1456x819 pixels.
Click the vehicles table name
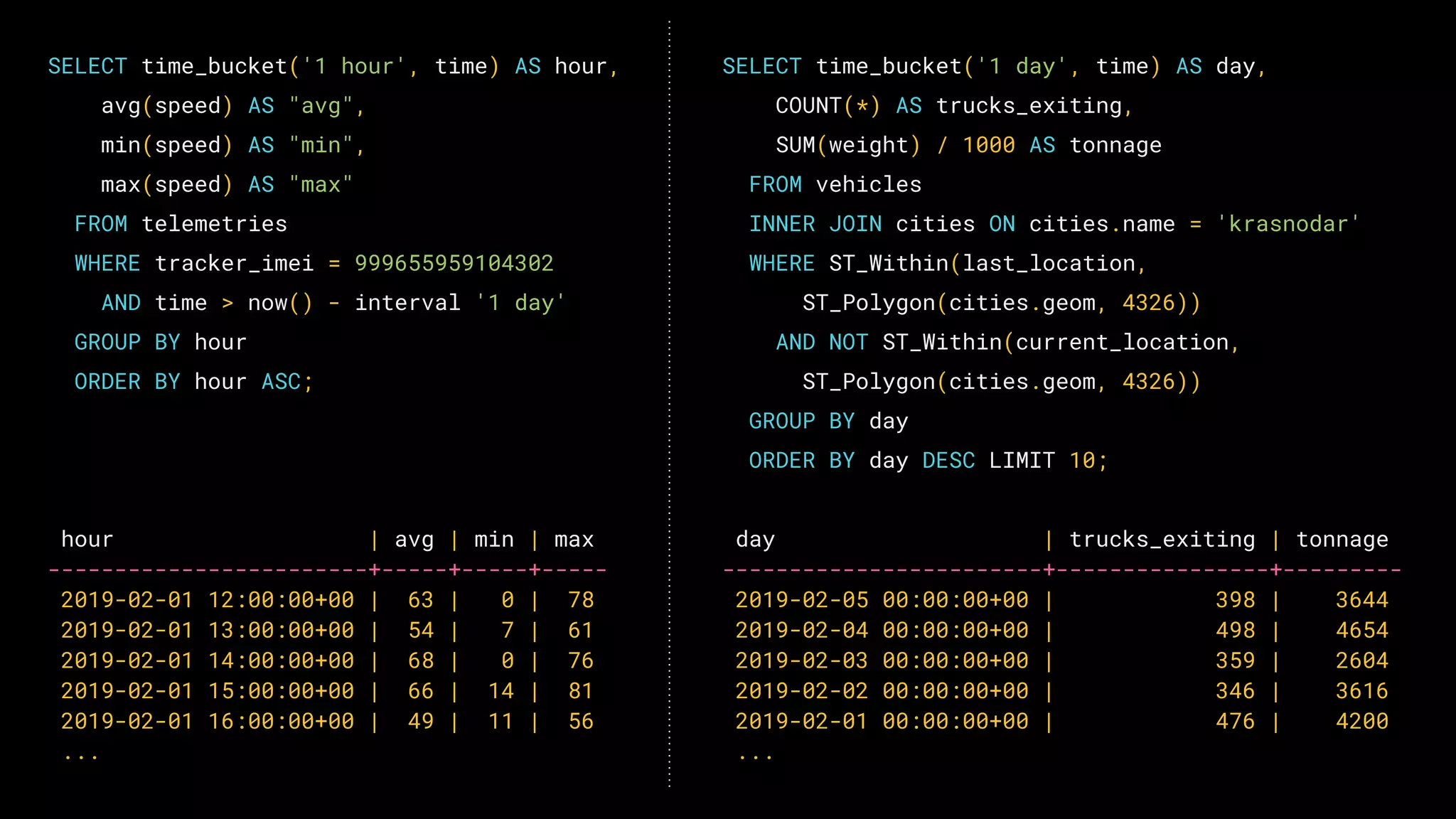pos(868,185)
